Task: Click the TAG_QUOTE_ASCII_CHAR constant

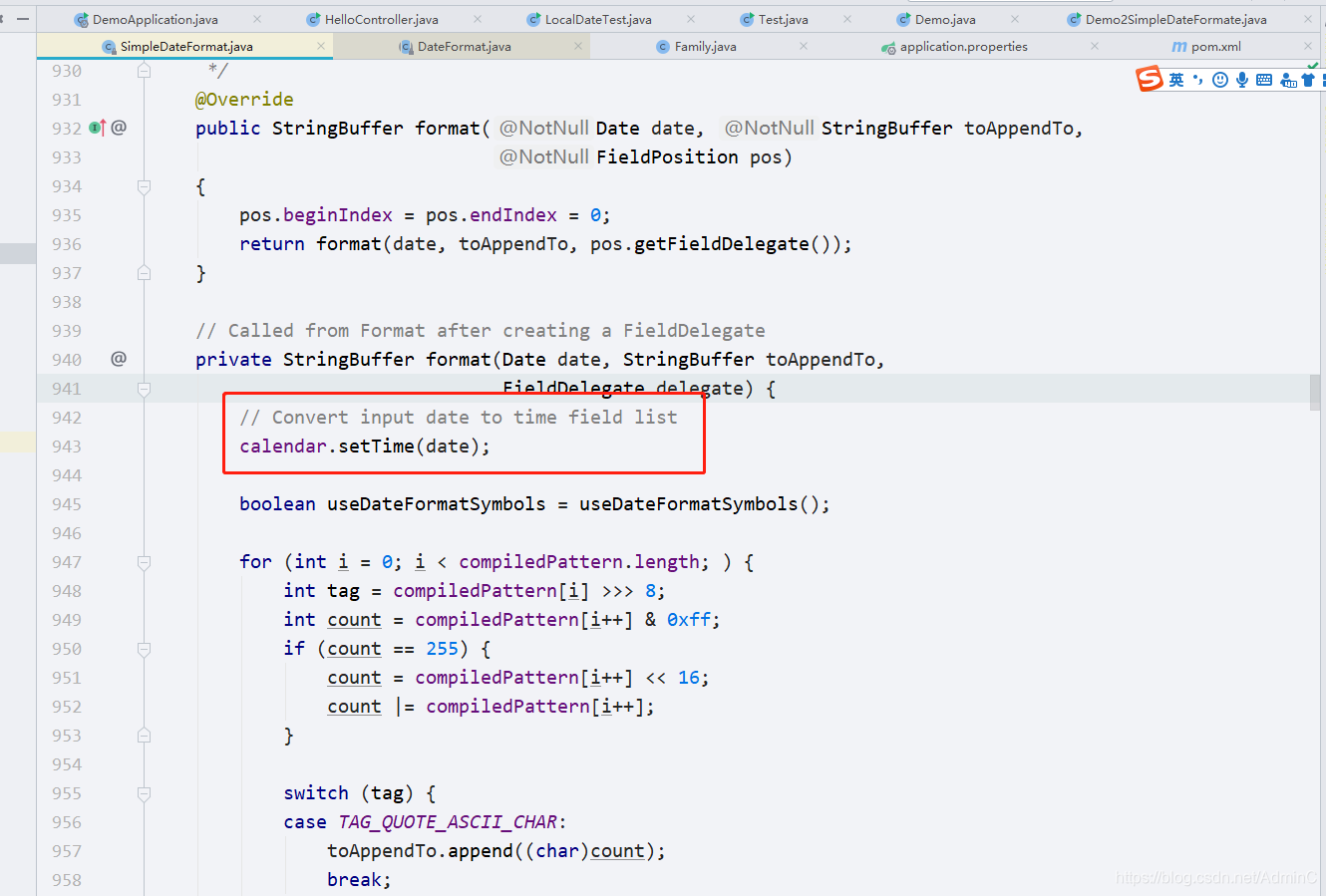Action: click(448, 821)
